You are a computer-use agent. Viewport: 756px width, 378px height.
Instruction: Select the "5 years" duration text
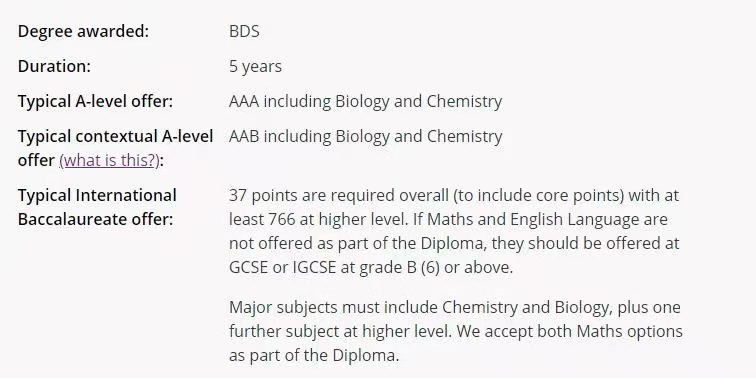point(255,67)
